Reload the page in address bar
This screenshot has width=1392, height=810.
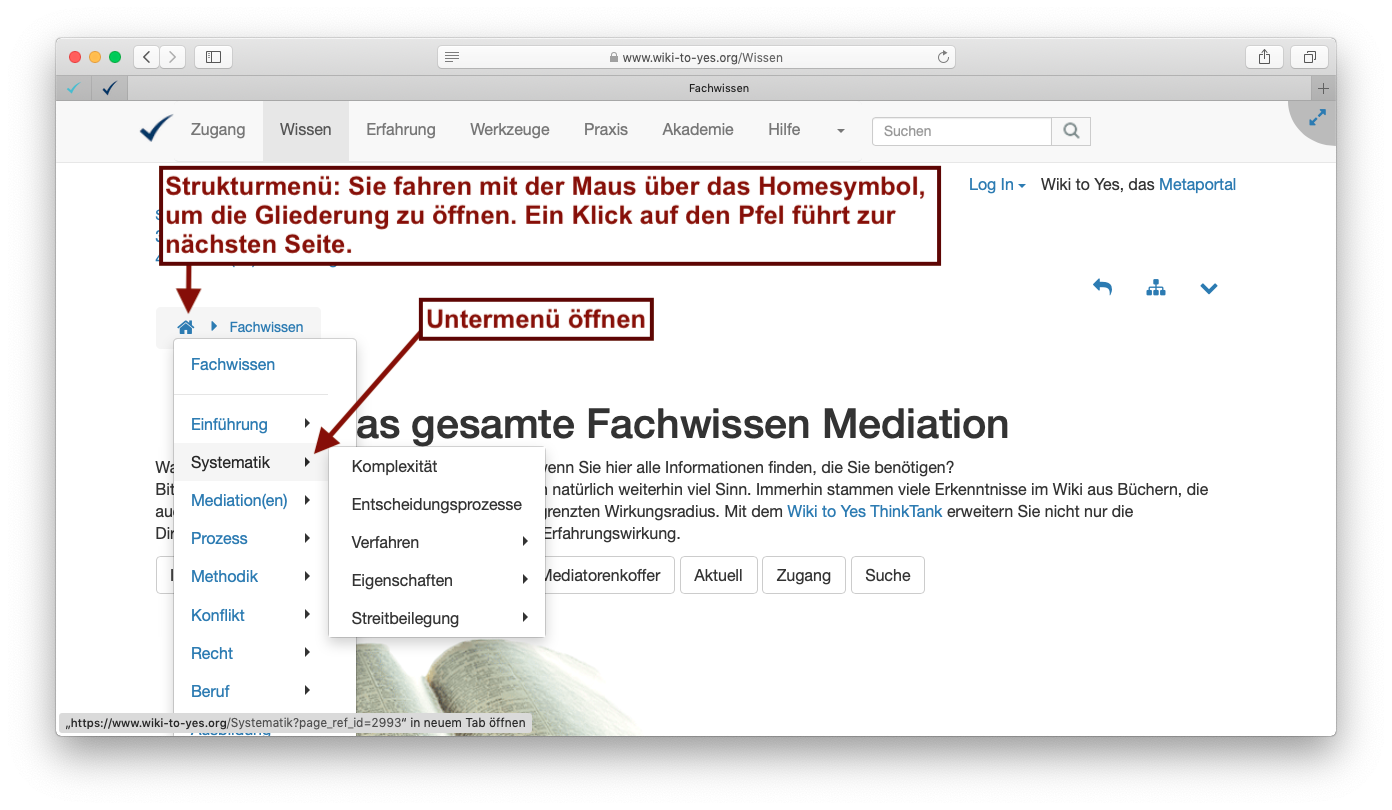pos(942,57)
